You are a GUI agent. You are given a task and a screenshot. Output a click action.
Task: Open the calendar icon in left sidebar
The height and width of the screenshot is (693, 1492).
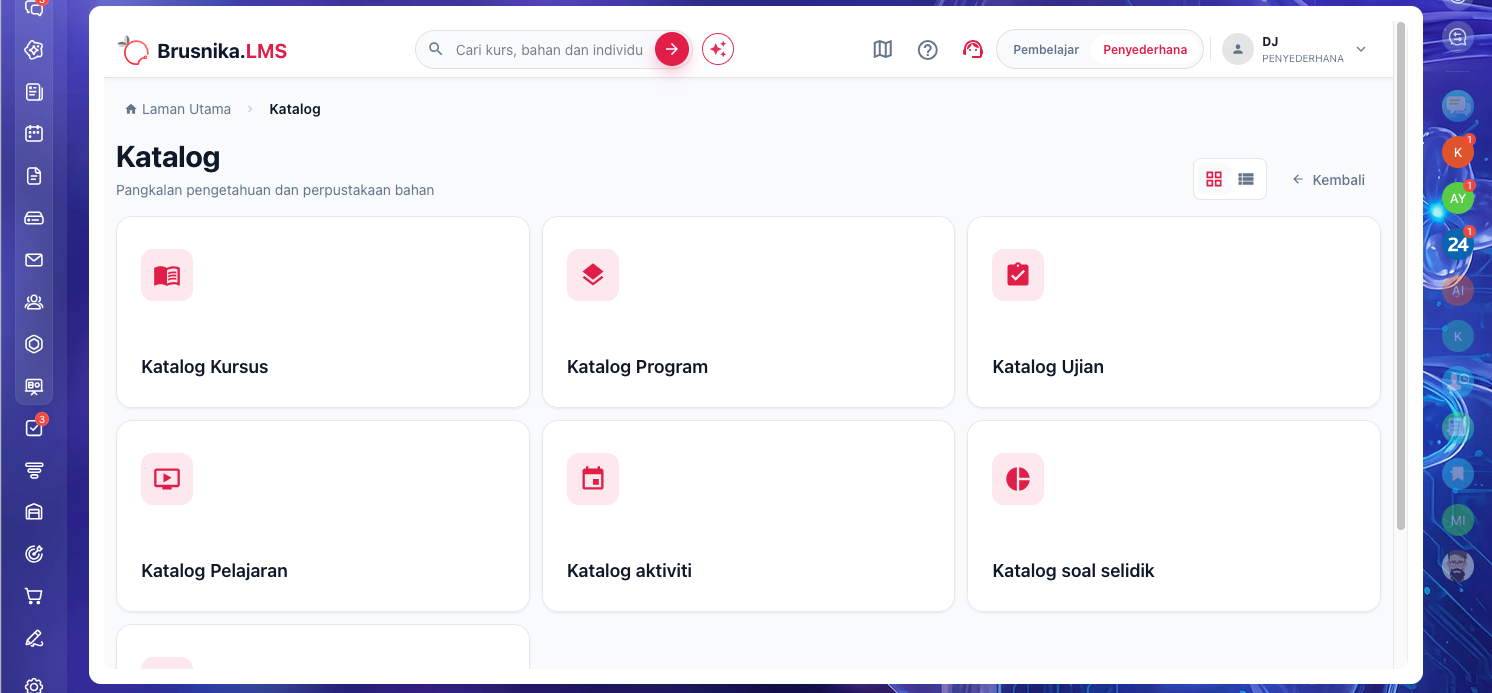34,134
